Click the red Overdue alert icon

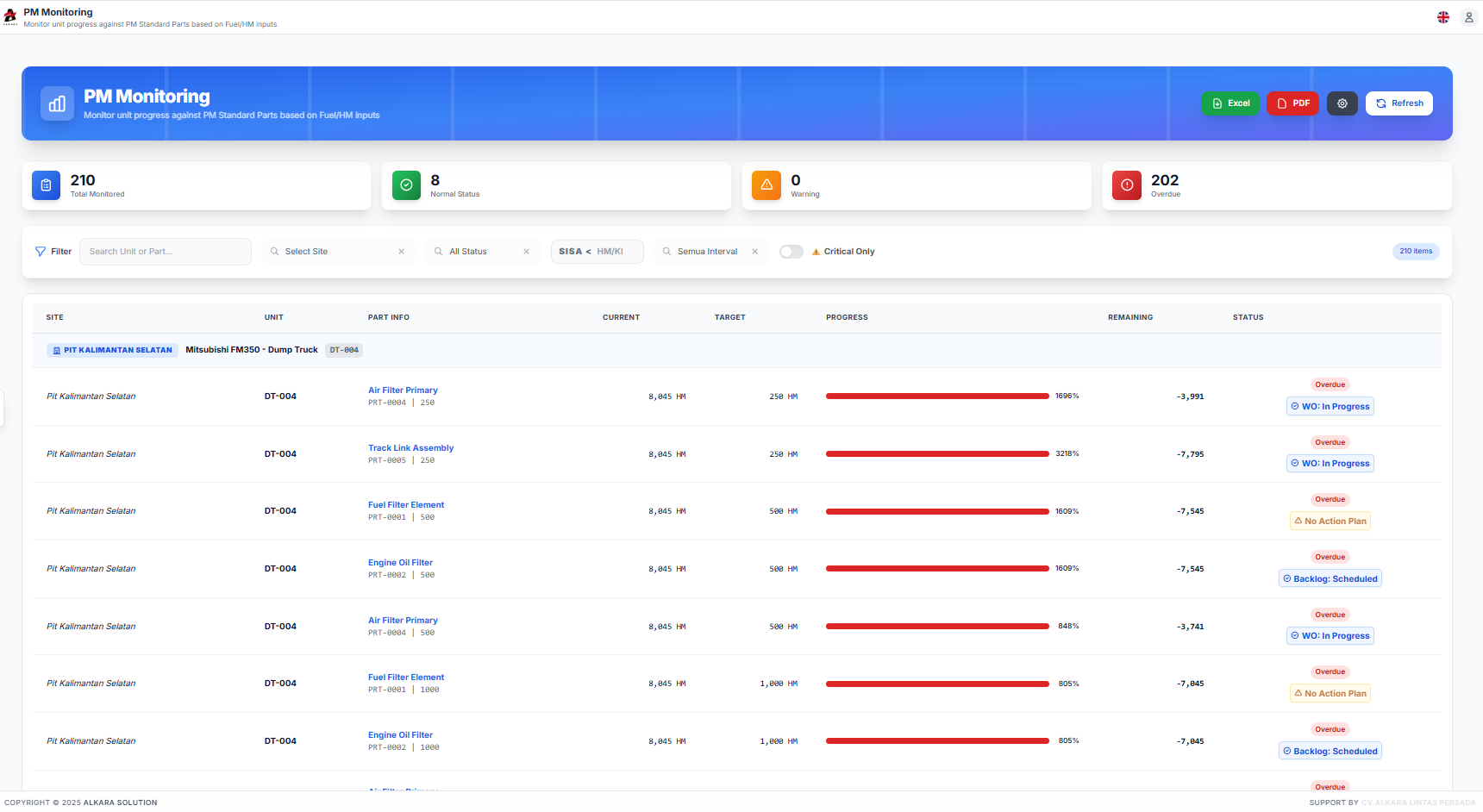pyautogui.click(x=1126, y=185)
